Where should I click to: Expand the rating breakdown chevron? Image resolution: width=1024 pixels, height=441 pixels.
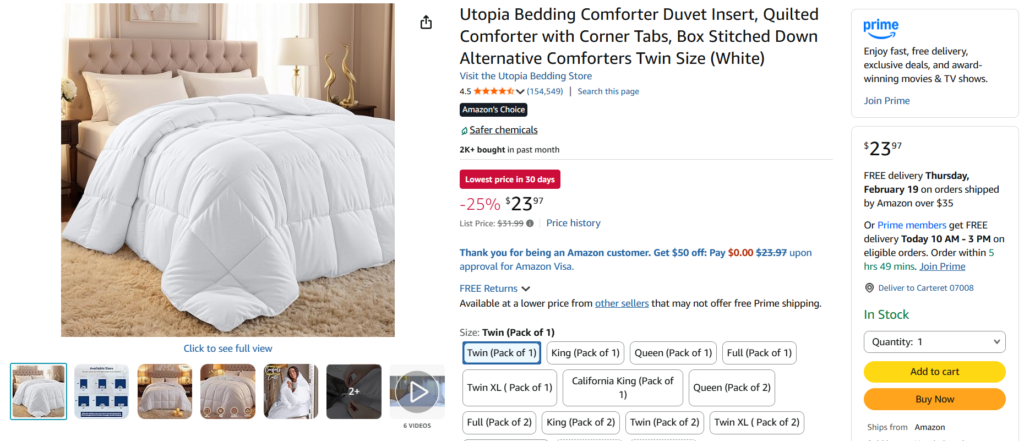(521, 92)
